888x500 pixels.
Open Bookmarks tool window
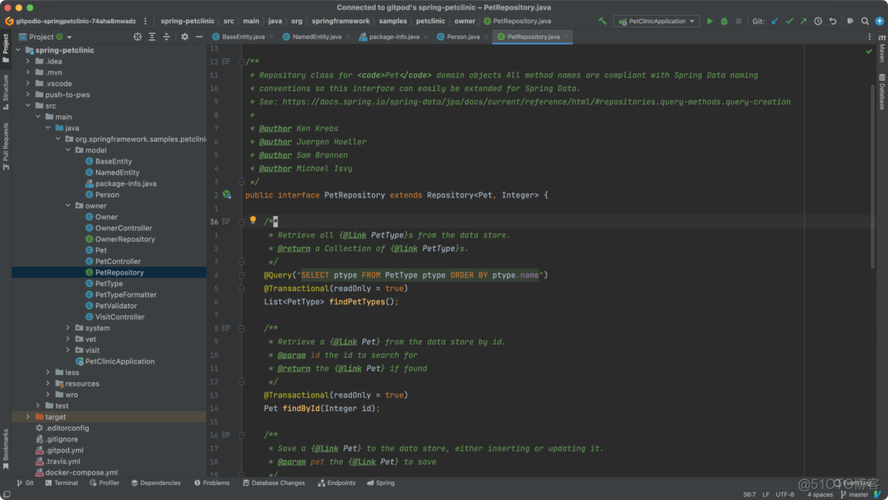coord(6,449)
